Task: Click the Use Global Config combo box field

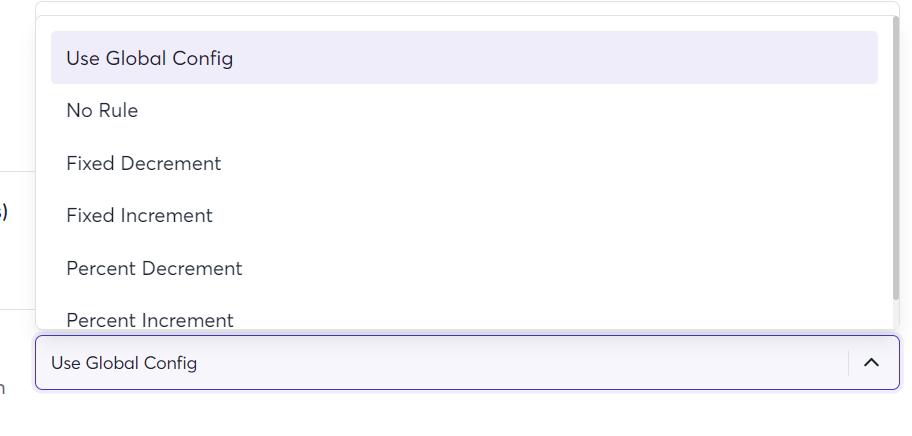Action: pos(467,363)
